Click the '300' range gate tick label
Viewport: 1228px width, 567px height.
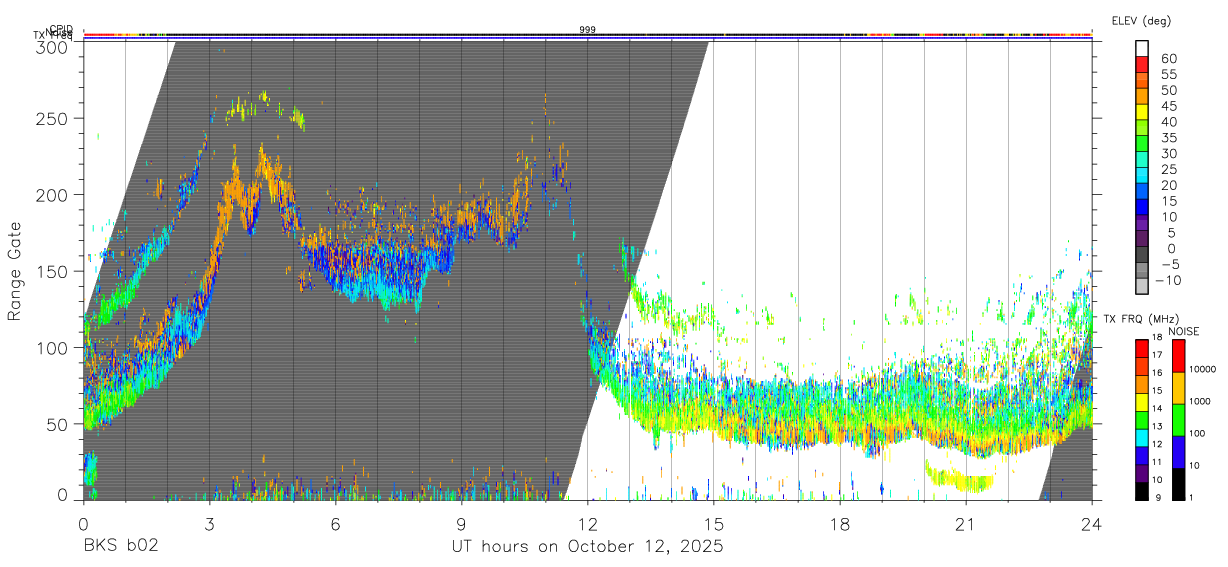click(51, 47)
